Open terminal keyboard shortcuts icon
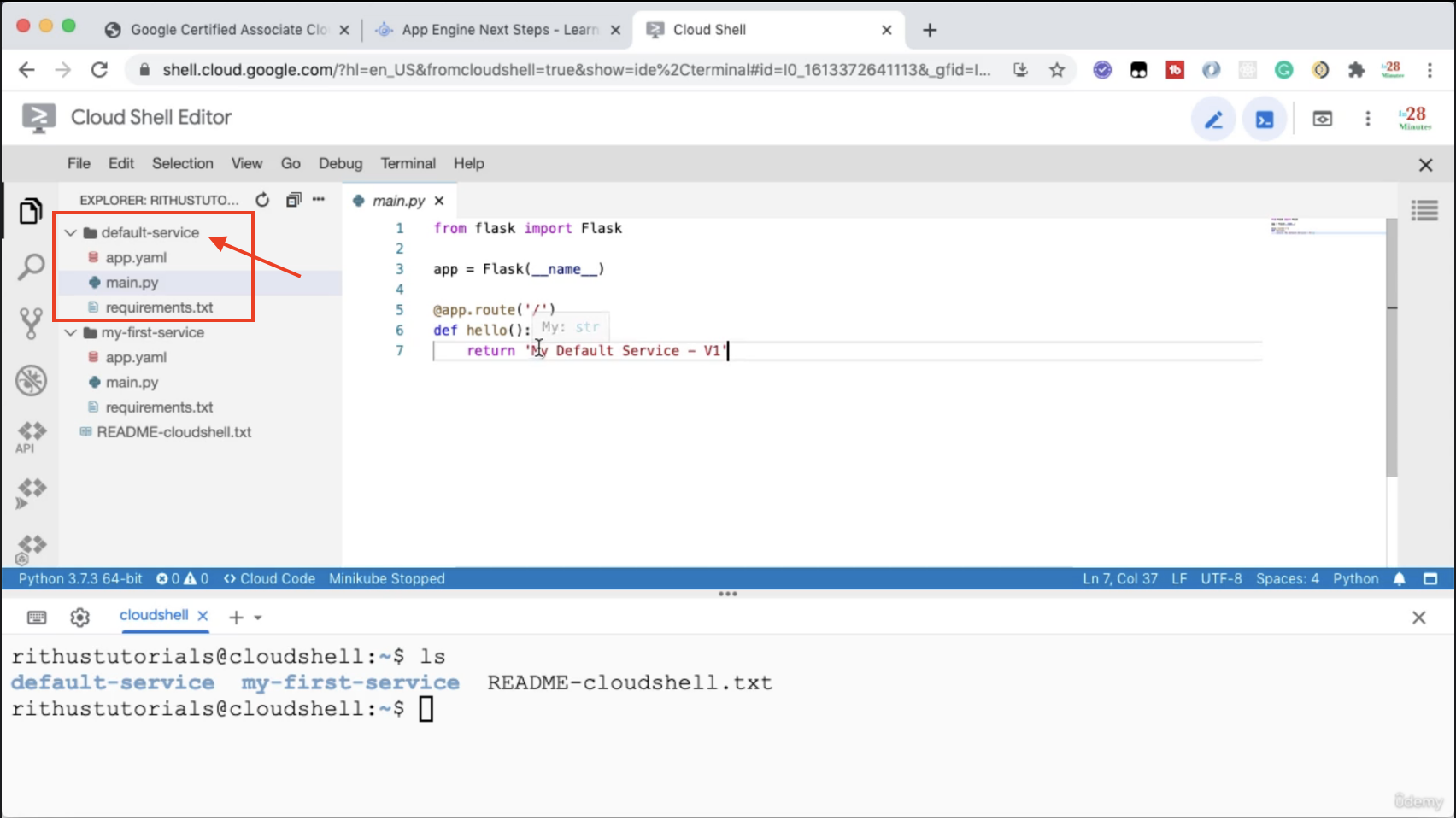This screenshot has height=820, width=1456. coord(37,618)
